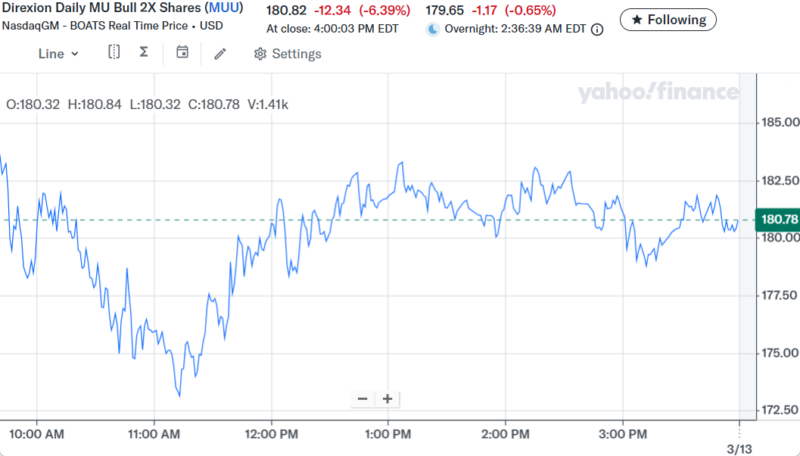Open the Line chart type dropdown
This screenshot has width=800, height=456.
click(x=58, y=54)
